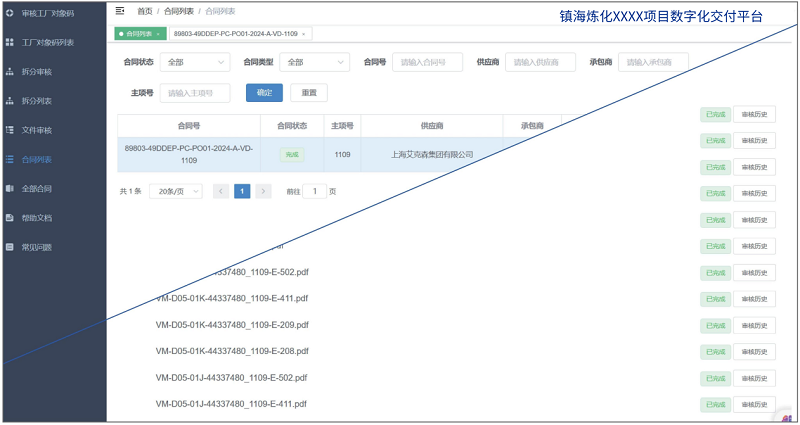Open the 20条/页 page size dropdown
800x425 pixels.
(175, 191)
